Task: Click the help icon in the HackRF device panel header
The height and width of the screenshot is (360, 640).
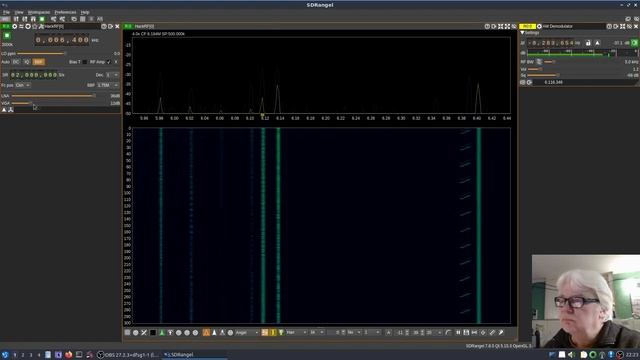Action: point(104,26)
